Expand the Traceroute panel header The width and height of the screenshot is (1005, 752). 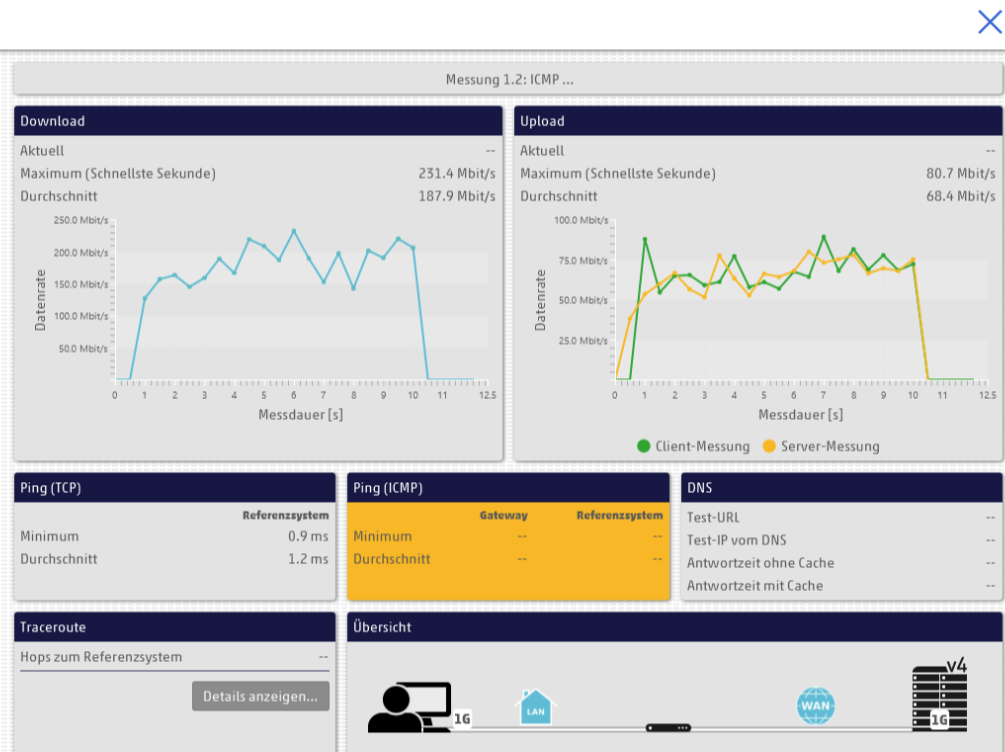(175, 627)
